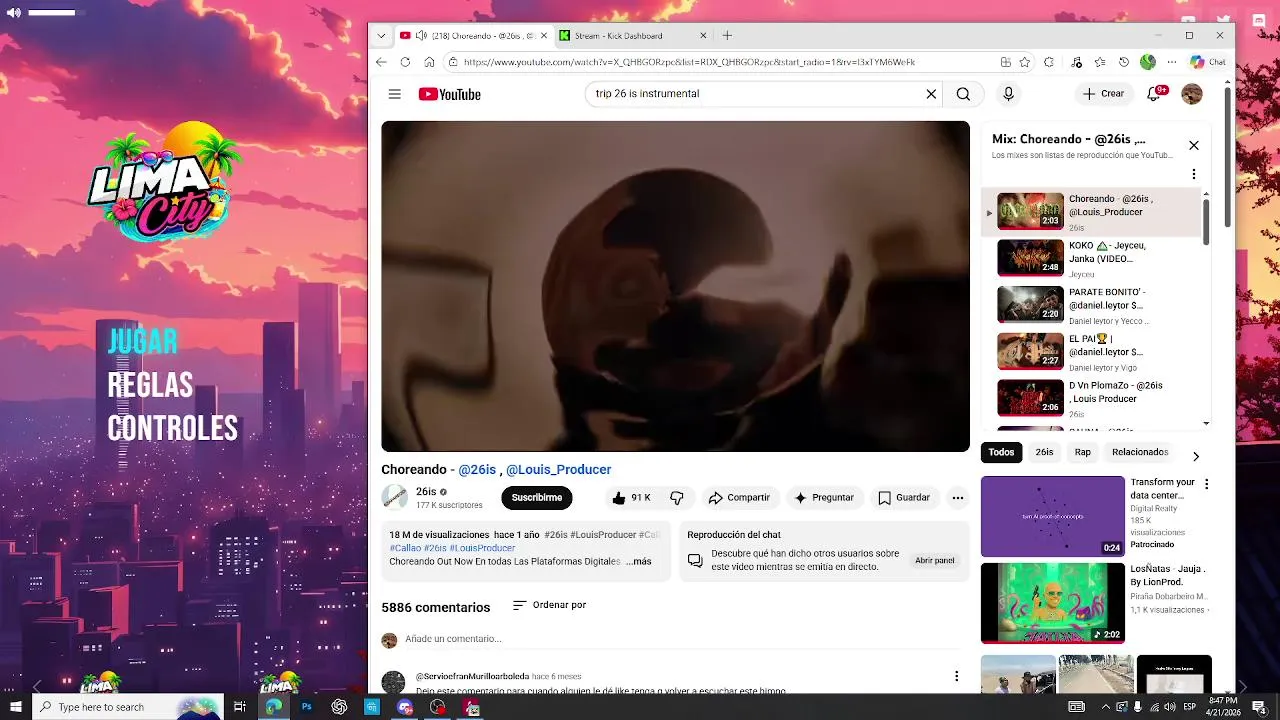Mute the YouTube browser tab audio icon

(421, 35)
